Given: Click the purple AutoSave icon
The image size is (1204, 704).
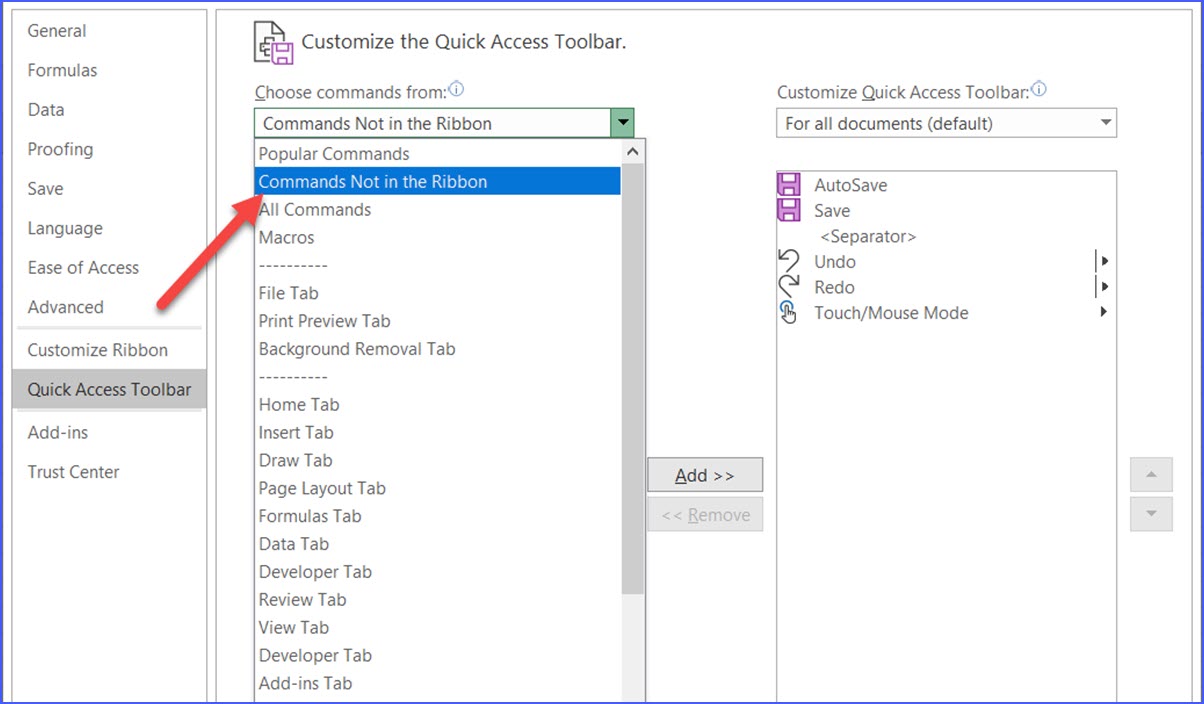Looking at the screenshot, I should (x=788, y=184).
